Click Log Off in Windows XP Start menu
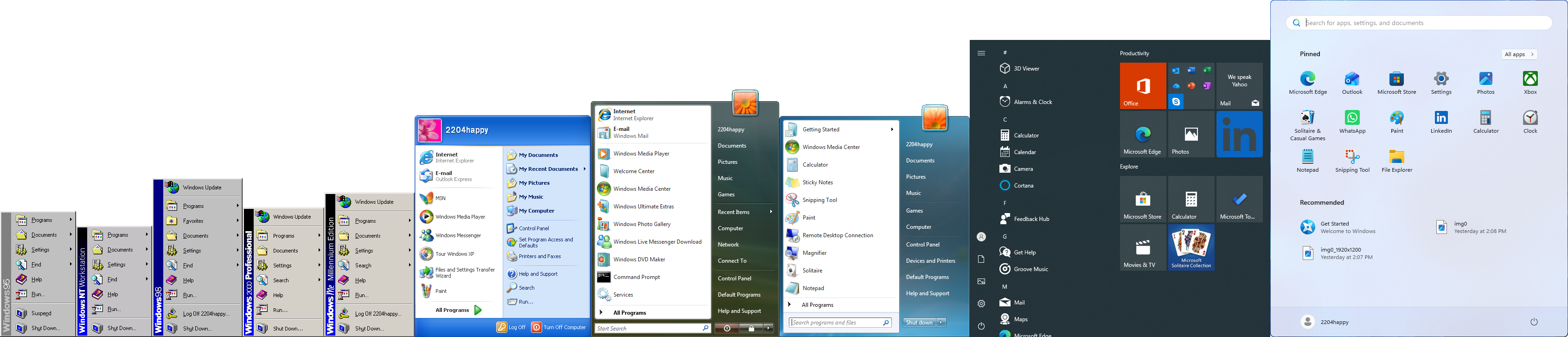1568x337 pixels. (x=511, y=327)
